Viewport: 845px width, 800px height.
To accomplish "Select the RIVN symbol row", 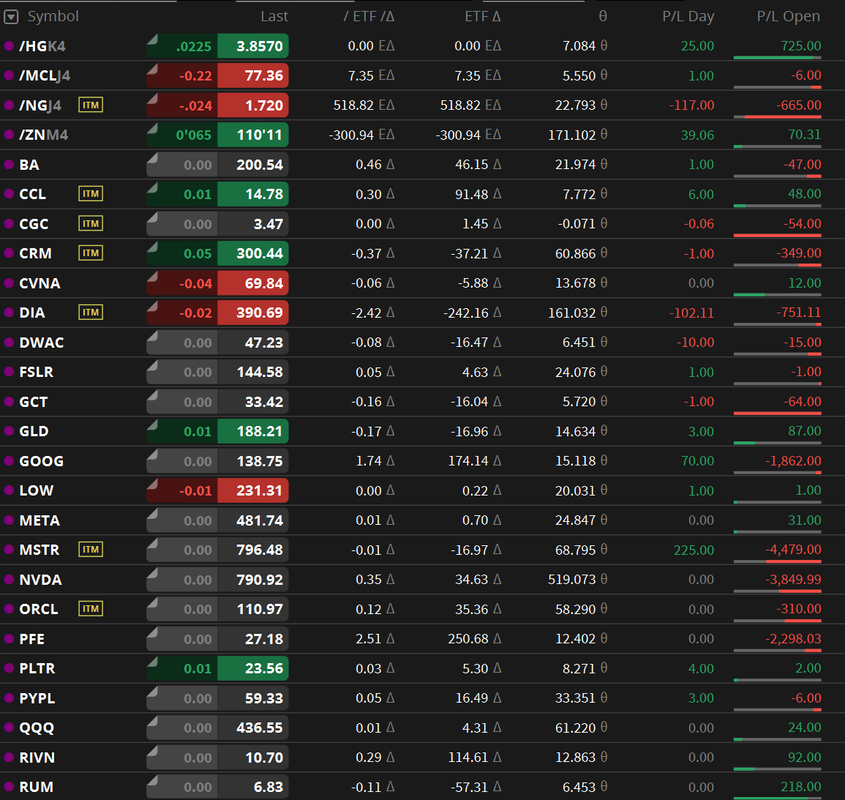I will 422,757.
